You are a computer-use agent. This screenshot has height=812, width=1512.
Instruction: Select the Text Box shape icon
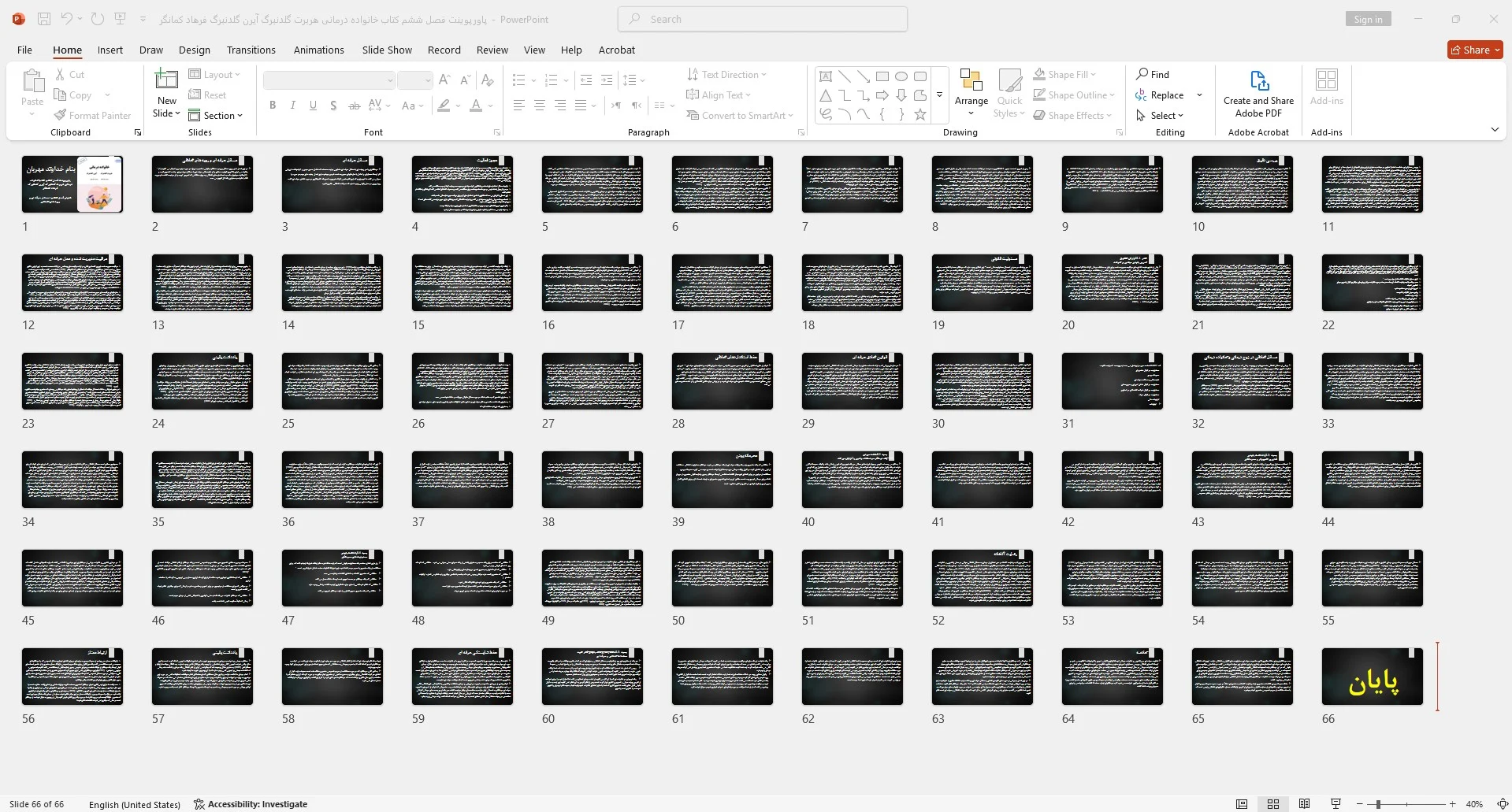click(x=826, y=76)
